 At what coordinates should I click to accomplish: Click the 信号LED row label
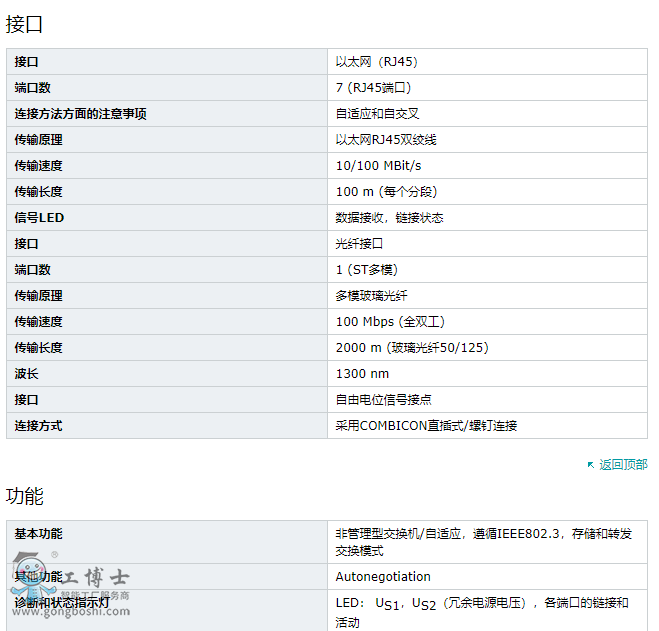coord(39,218)
